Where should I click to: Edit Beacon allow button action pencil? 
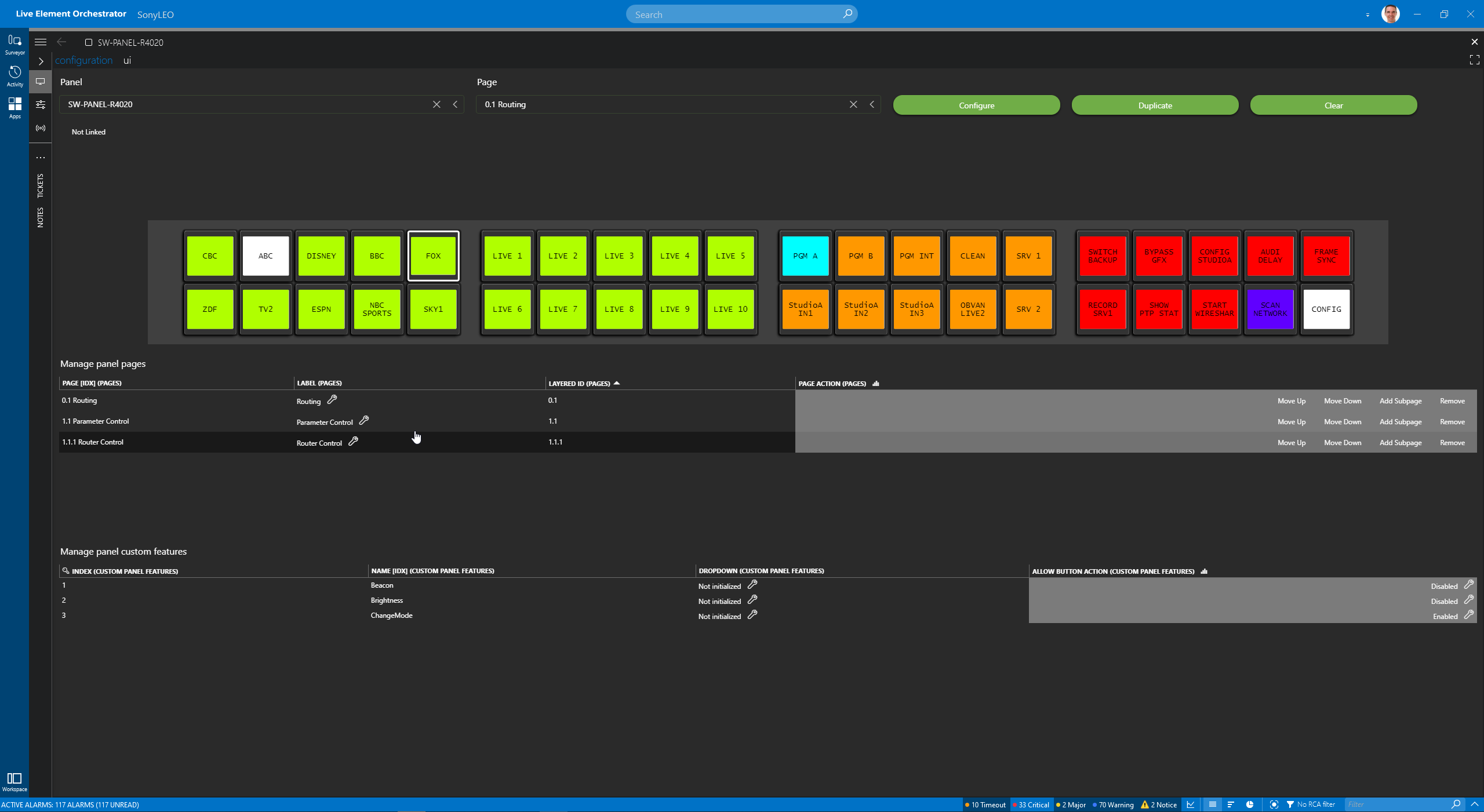(x=1469, y=584)
